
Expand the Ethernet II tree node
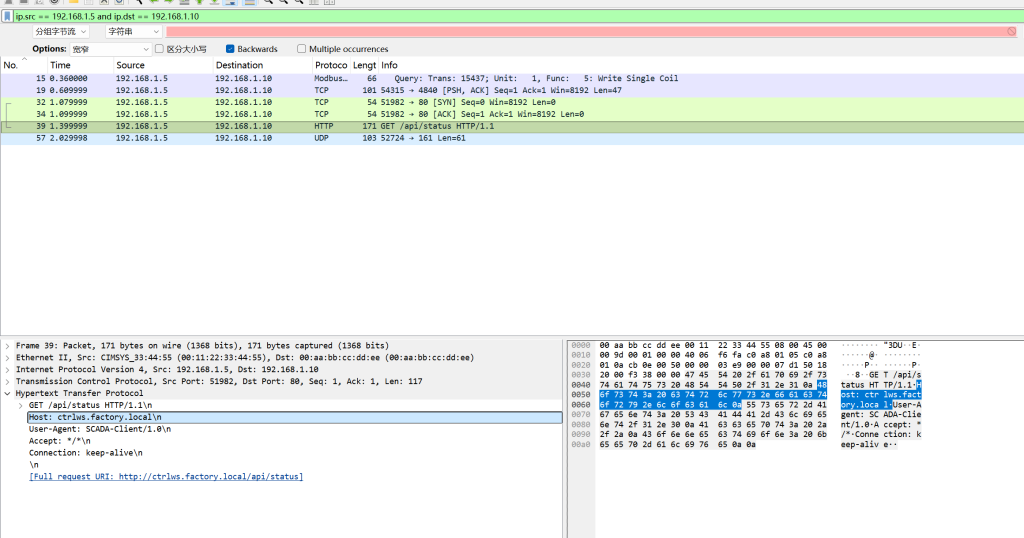(8, 357)
